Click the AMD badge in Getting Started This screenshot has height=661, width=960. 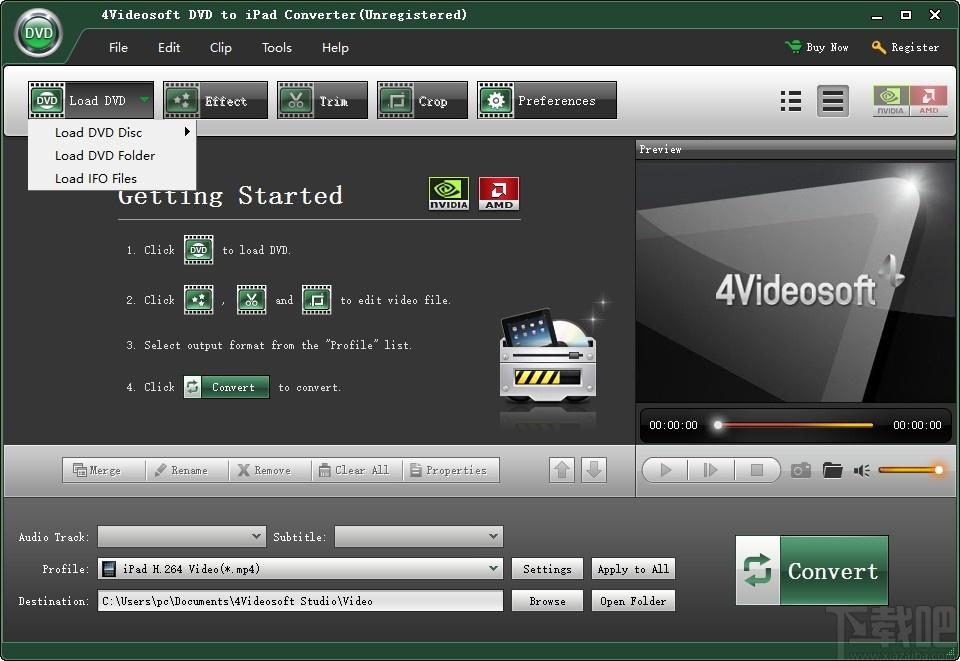coord(499,193)
